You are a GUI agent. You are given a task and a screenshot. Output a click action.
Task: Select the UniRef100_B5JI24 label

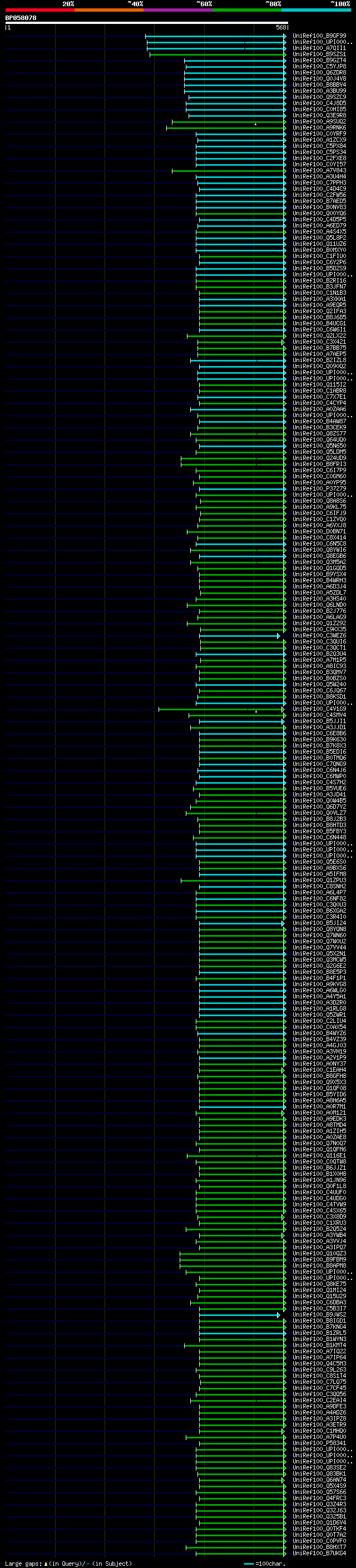319,923
